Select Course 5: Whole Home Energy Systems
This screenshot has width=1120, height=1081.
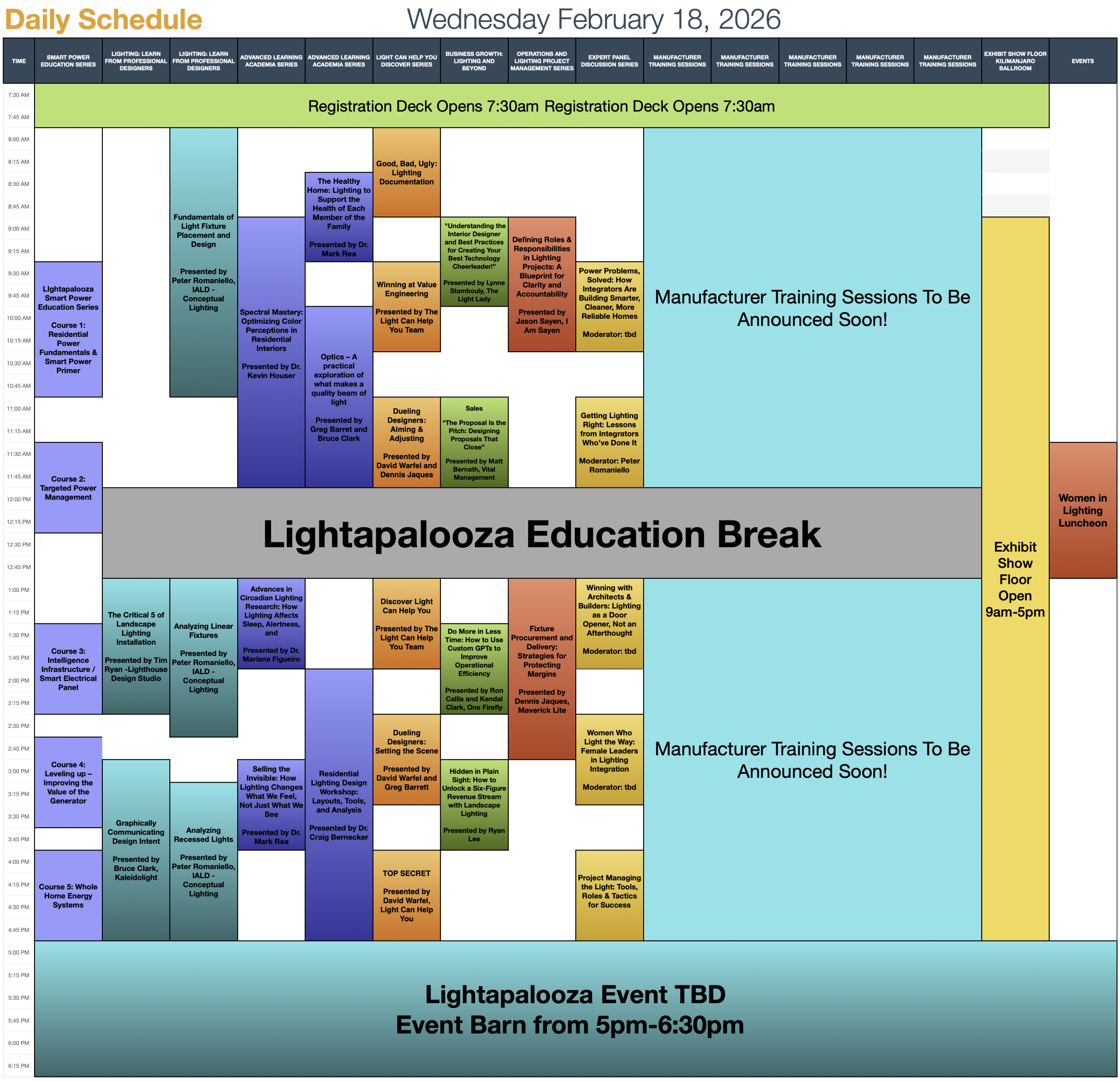(68, 896)
